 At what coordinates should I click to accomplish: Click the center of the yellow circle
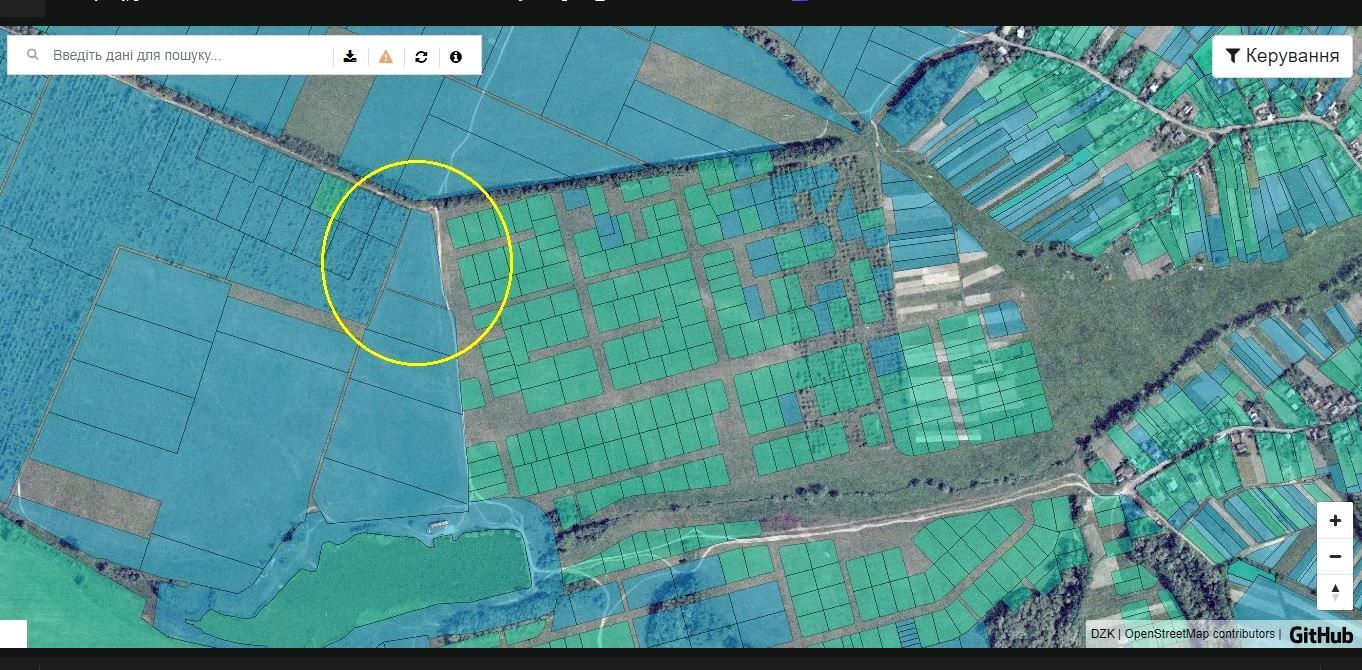417,263
